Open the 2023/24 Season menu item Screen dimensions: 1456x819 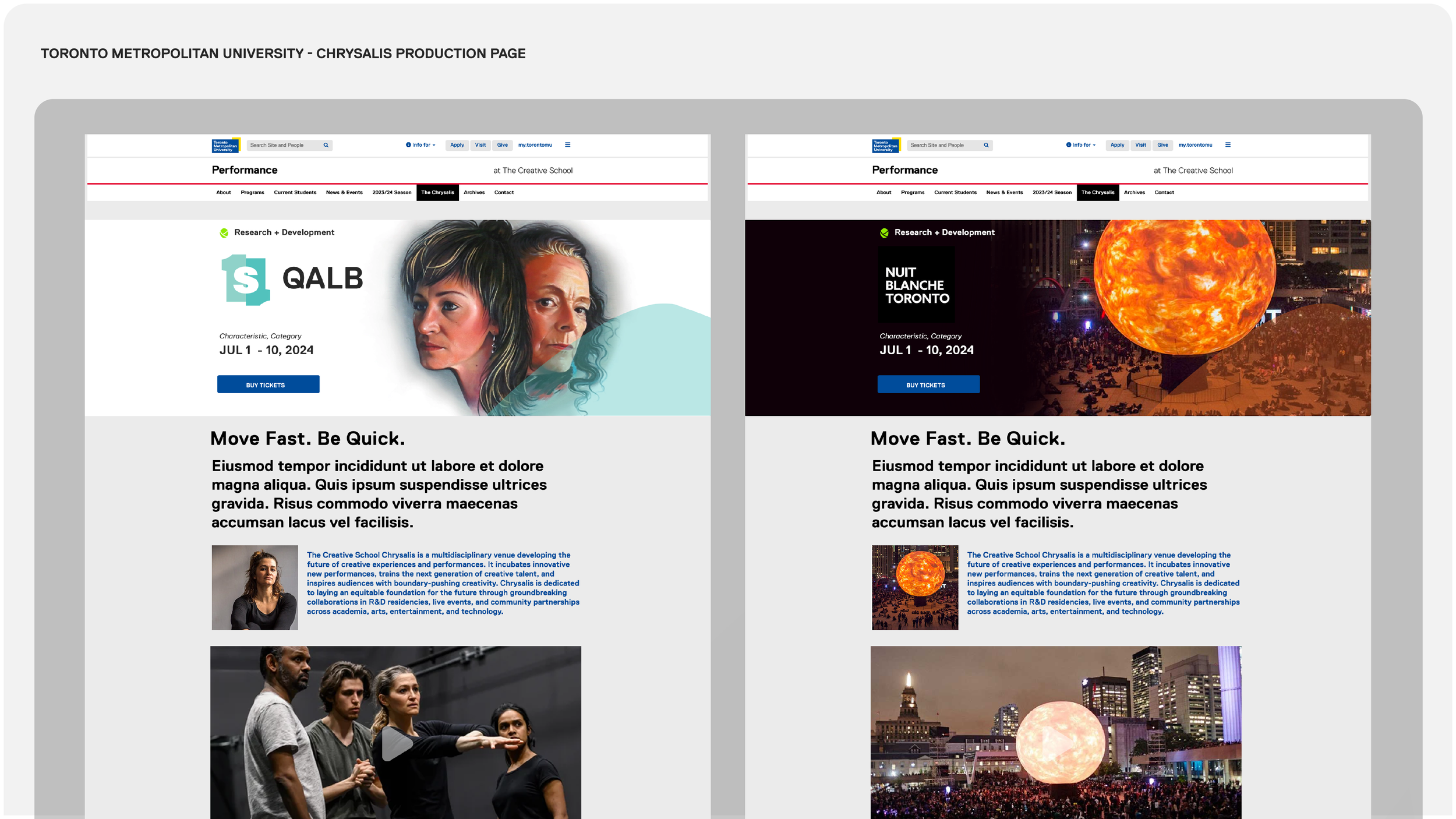(x=393, y=192)
